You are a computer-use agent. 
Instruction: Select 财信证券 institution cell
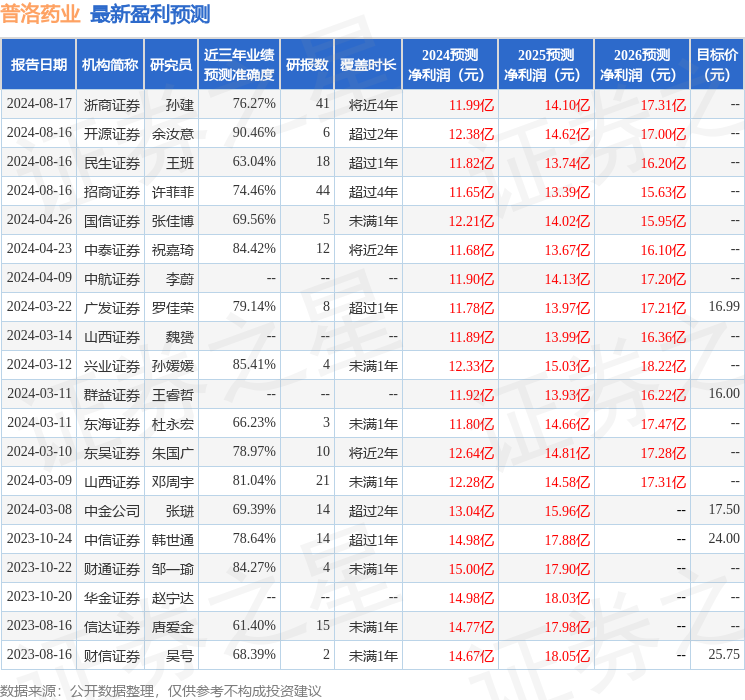(x=112, y=655)
